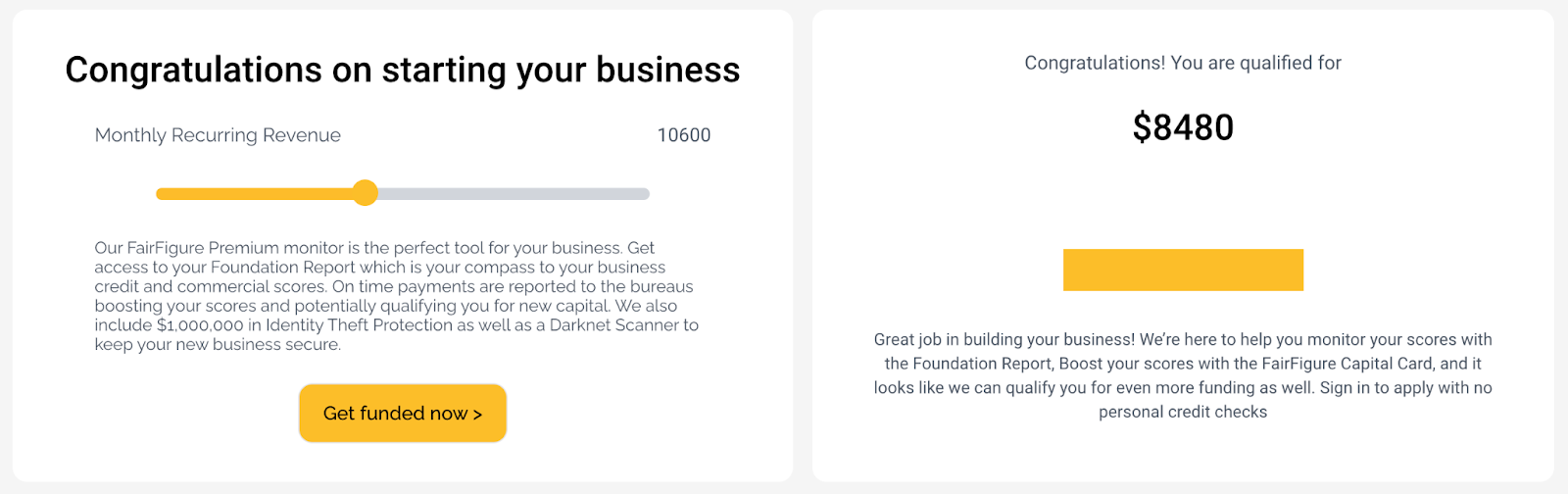Click 'Congratulations! You are qualified for' text
Image resolution: width=1568 pixels, height=494 pixels.
click(x=1183, y=63)
